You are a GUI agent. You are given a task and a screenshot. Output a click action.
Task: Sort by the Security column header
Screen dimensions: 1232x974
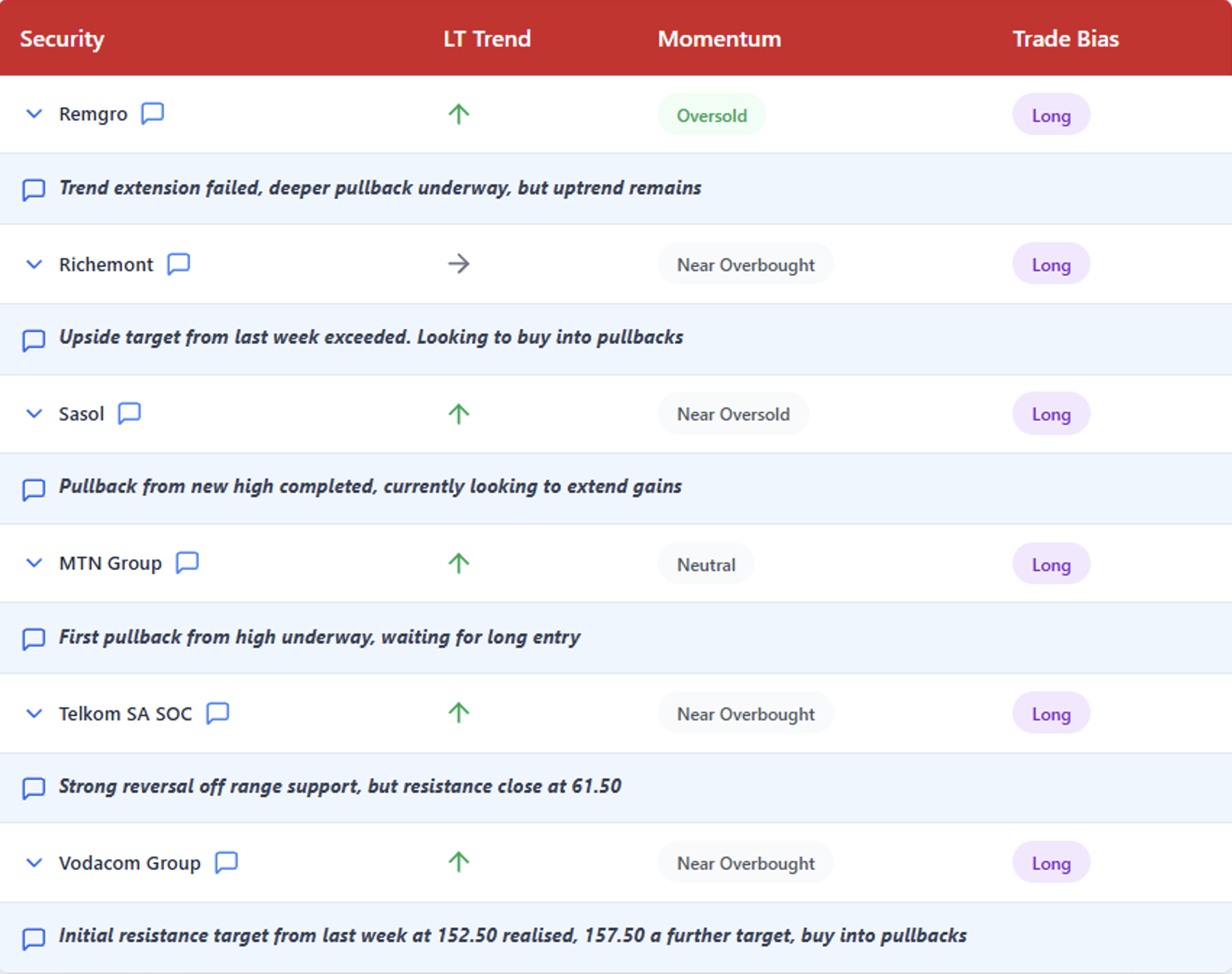point(62,39)
